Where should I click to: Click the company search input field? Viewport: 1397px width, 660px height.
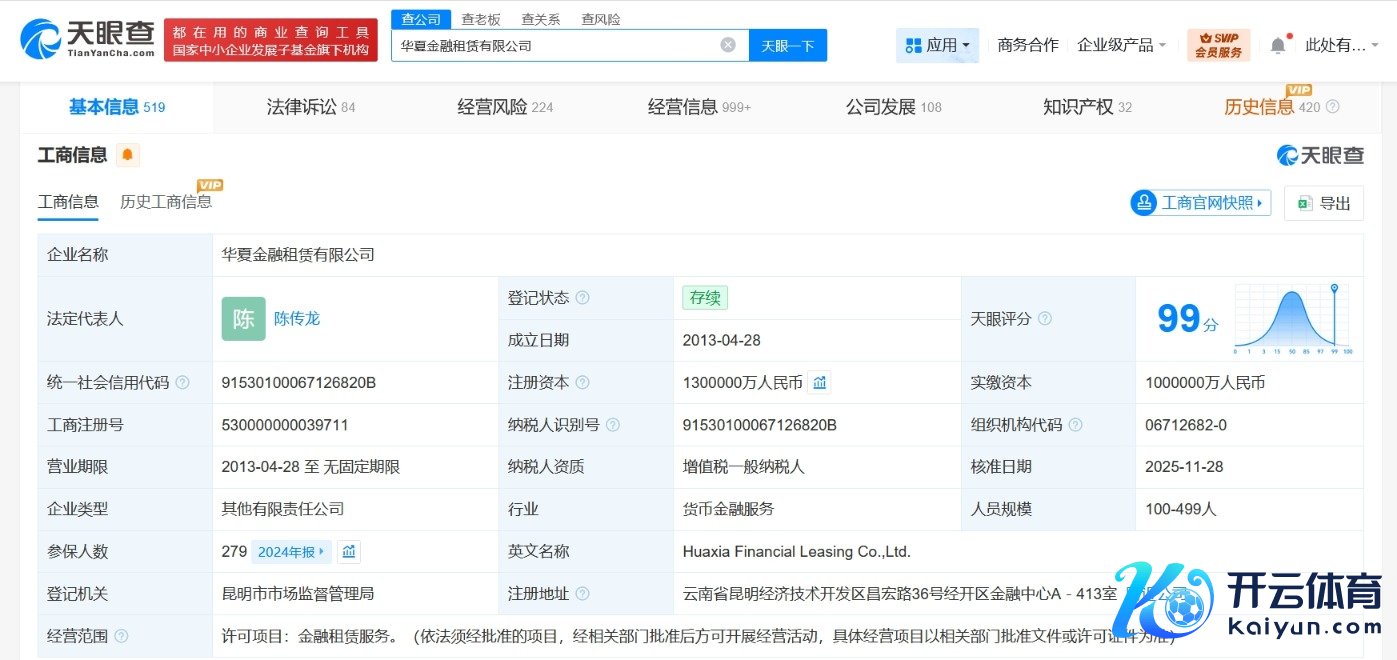pos(555,45)
